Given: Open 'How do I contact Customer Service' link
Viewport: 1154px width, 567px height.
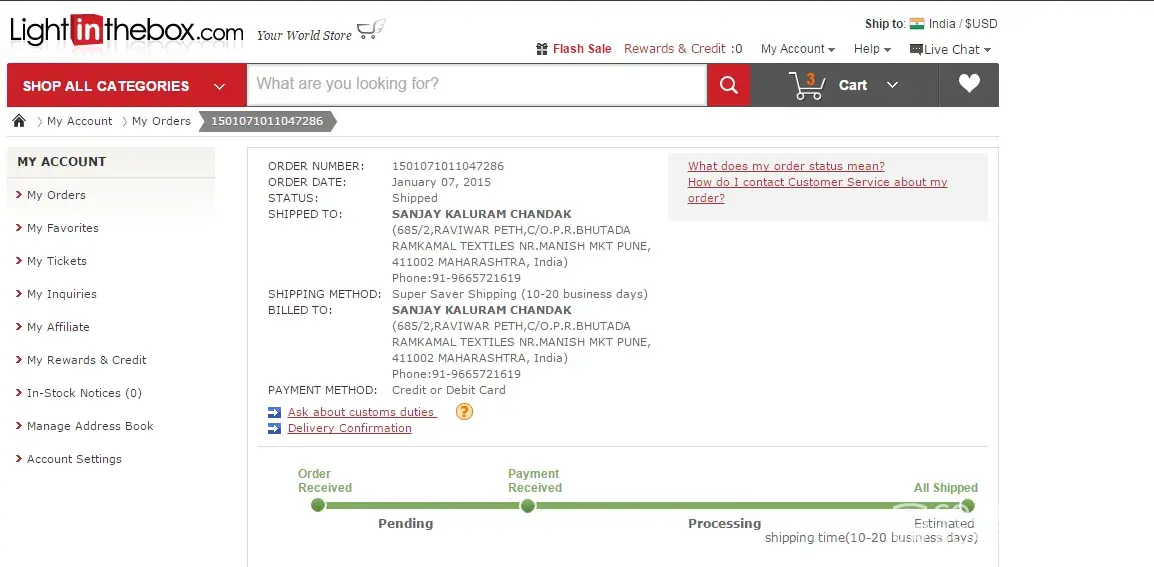Looking at the screenshot, I should [817, 190].
